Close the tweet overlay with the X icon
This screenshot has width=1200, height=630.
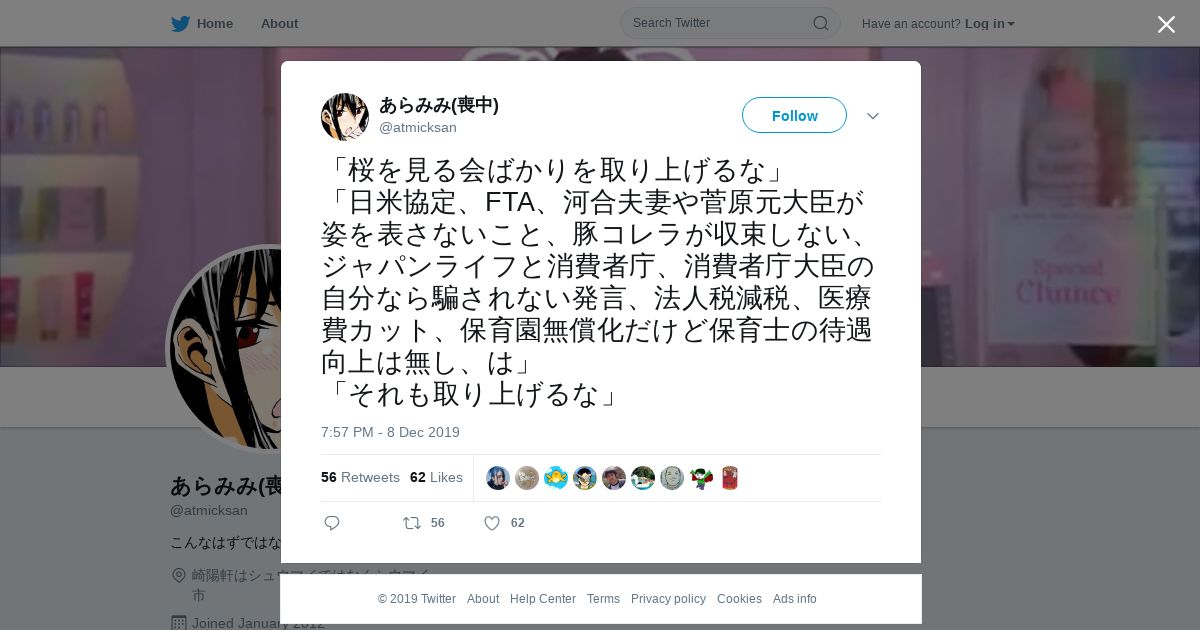1166,24
